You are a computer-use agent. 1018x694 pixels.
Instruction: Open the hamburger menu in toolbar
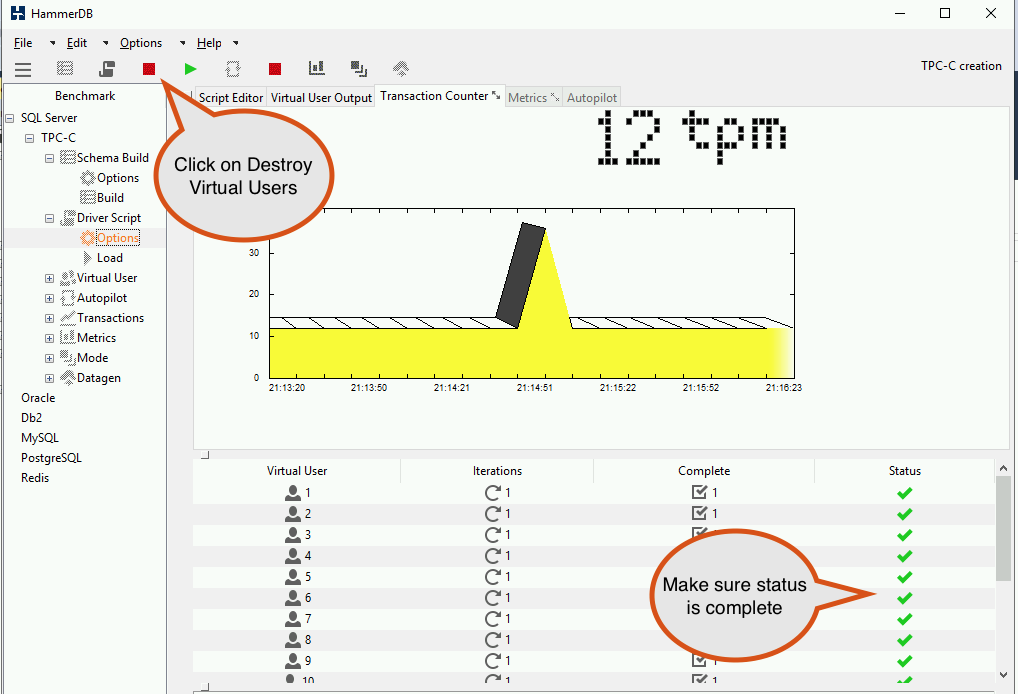pos(23,69)
